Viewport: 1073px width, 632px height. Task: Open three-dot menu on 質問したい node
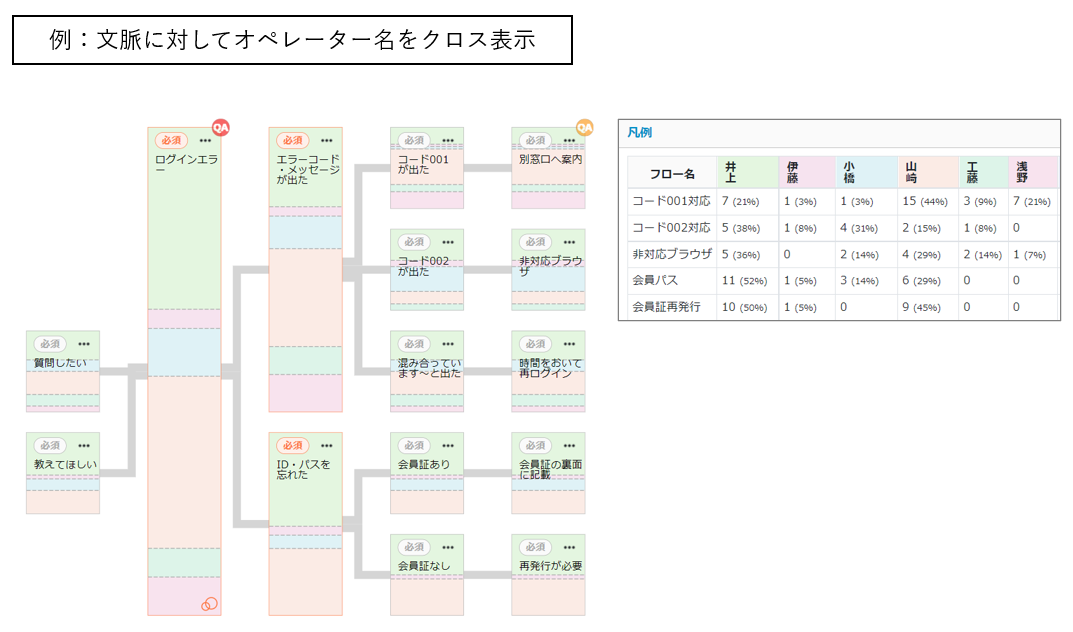point(84,344)
